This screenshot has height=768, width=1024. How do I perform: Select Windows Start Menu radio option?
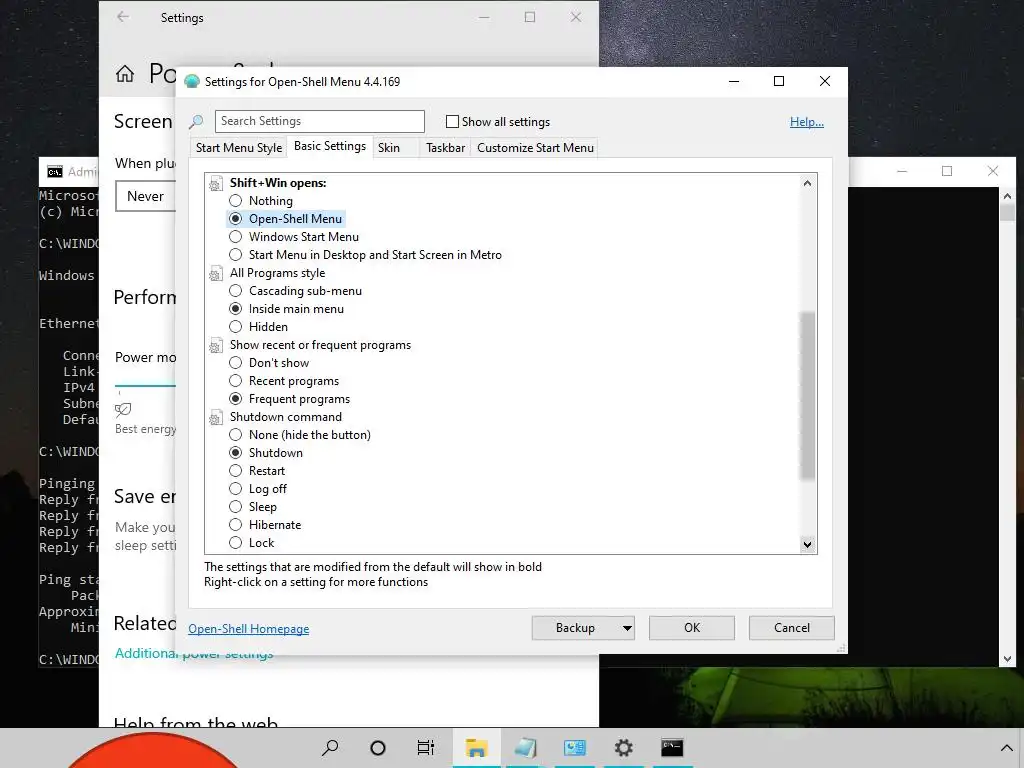[235, 237]
